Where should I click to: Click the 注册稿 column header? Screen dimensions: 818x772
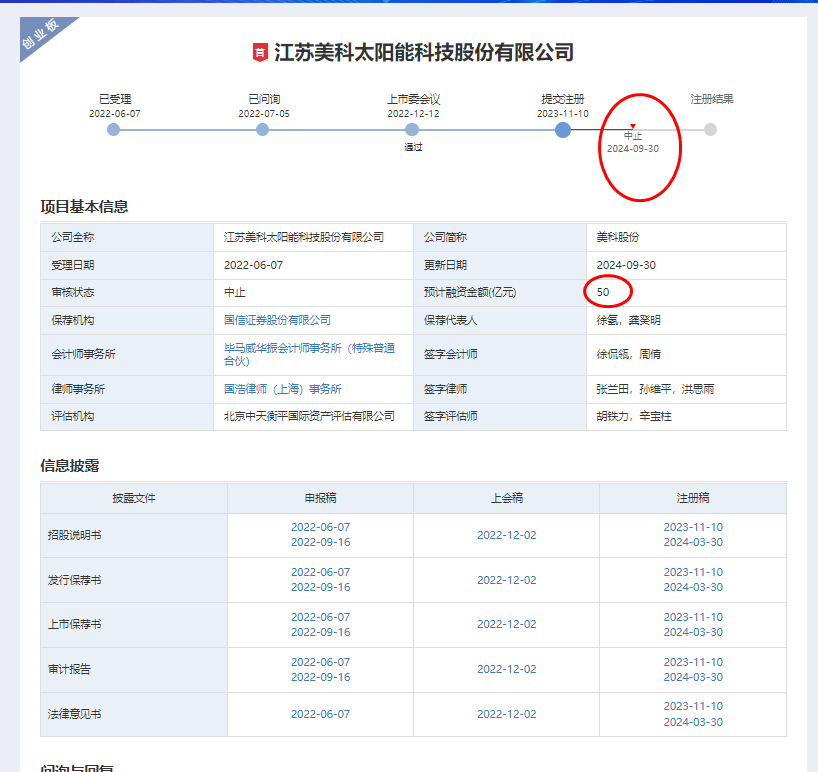pyautogui.click(x=693, y=498)
